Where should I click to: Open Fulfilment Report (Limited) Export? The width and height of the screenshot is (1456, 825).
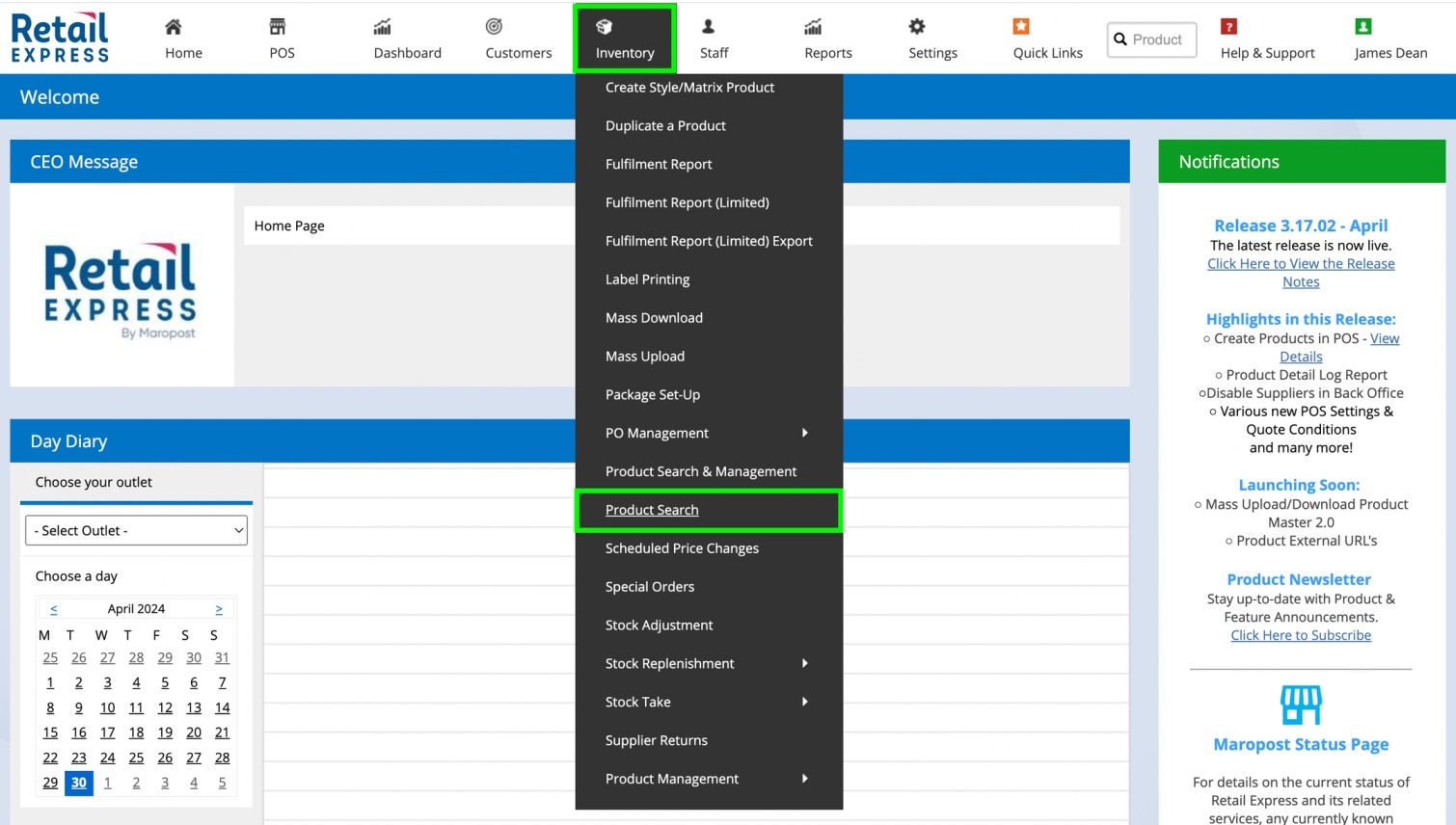709,241
